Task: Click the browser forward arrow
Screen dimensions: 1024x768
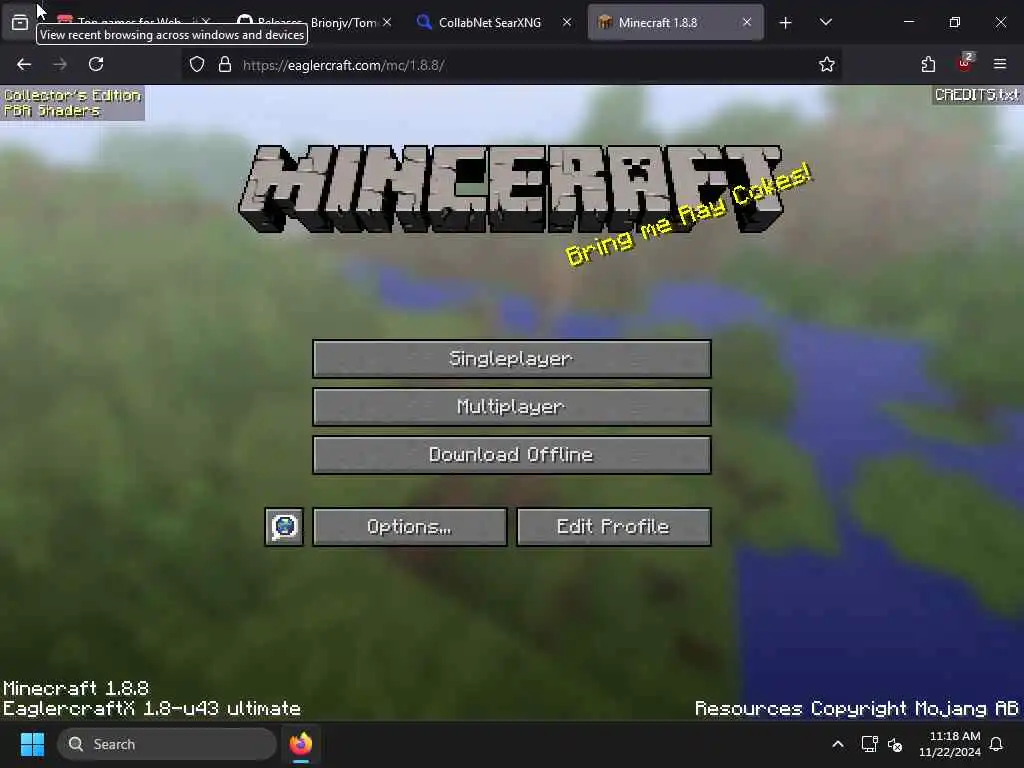Action: click(60, 64)
